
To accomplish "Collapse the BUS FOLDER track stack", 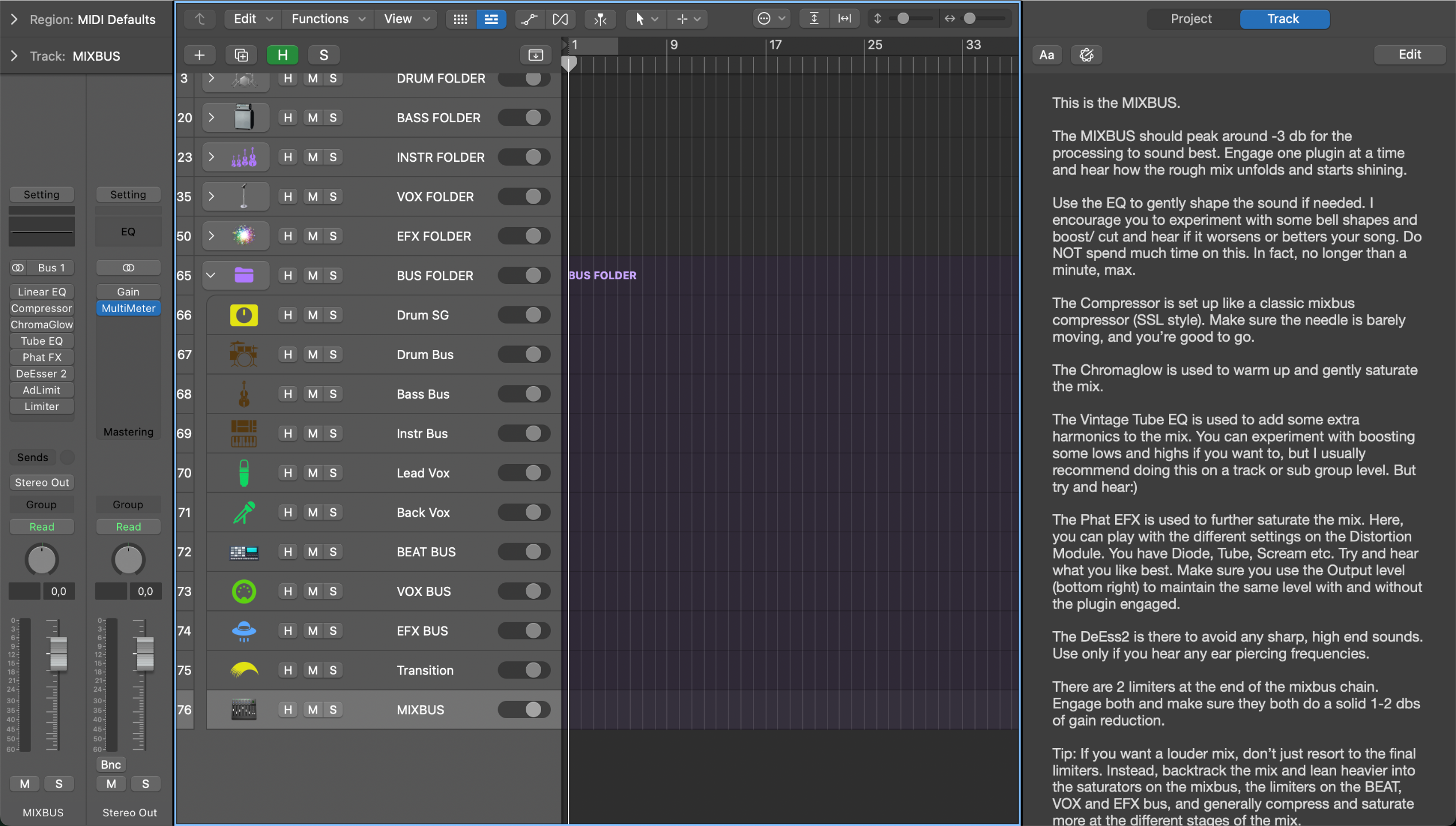I will tap(211, 275).
